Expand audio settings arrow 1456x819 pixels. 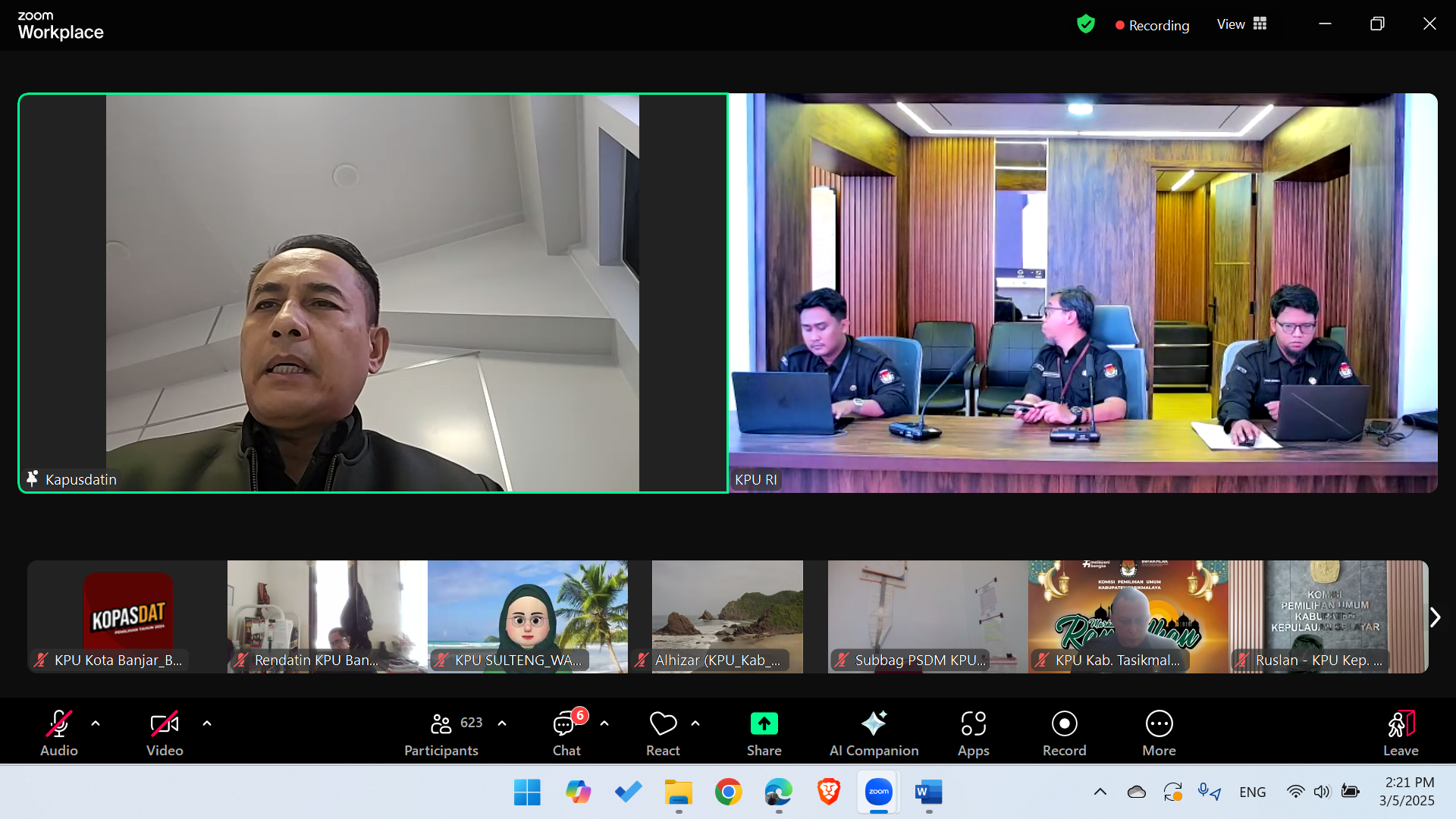tap(96, 723)
